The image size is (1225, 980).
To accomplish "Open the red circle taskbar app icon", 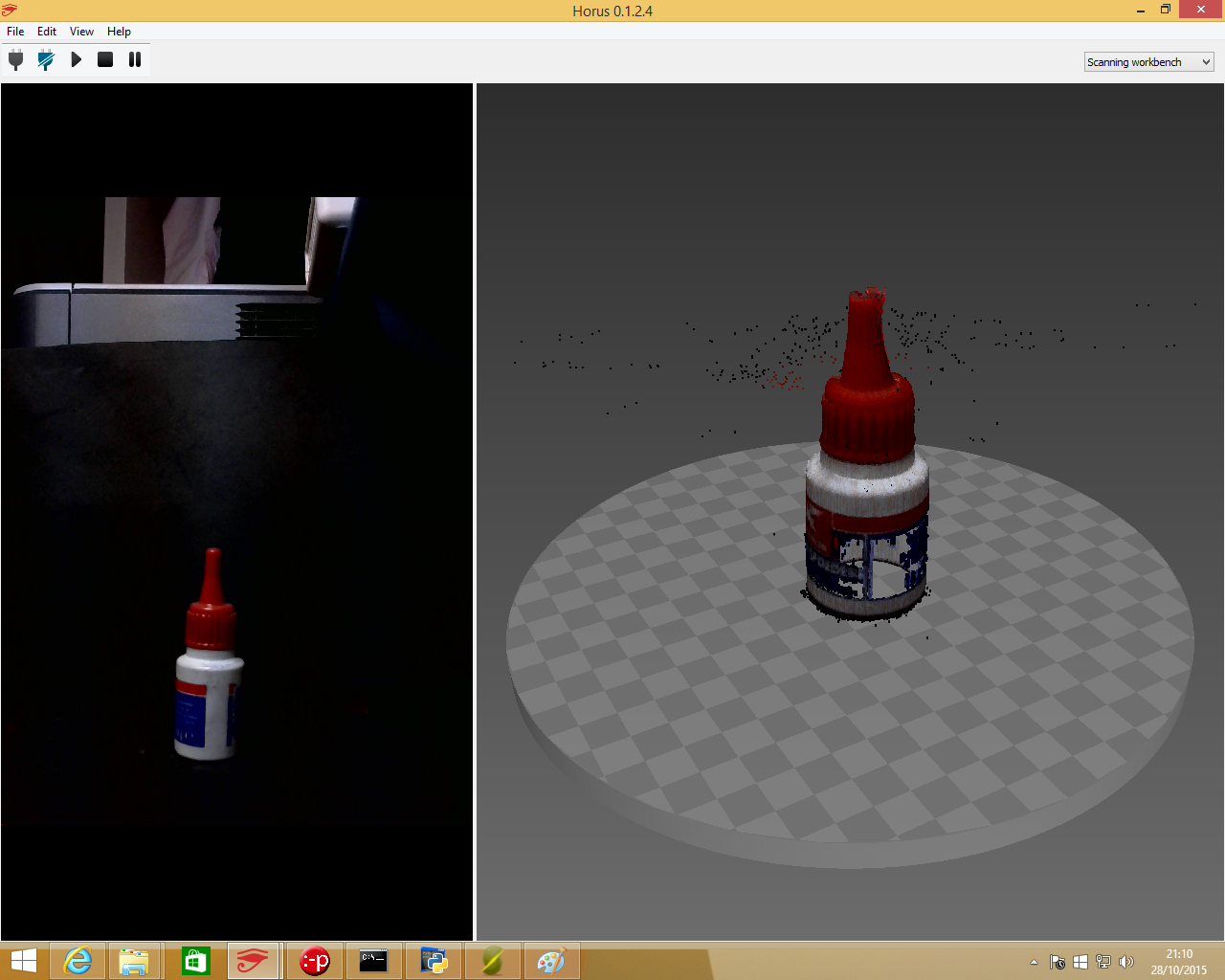I will [x=314, y=961].
